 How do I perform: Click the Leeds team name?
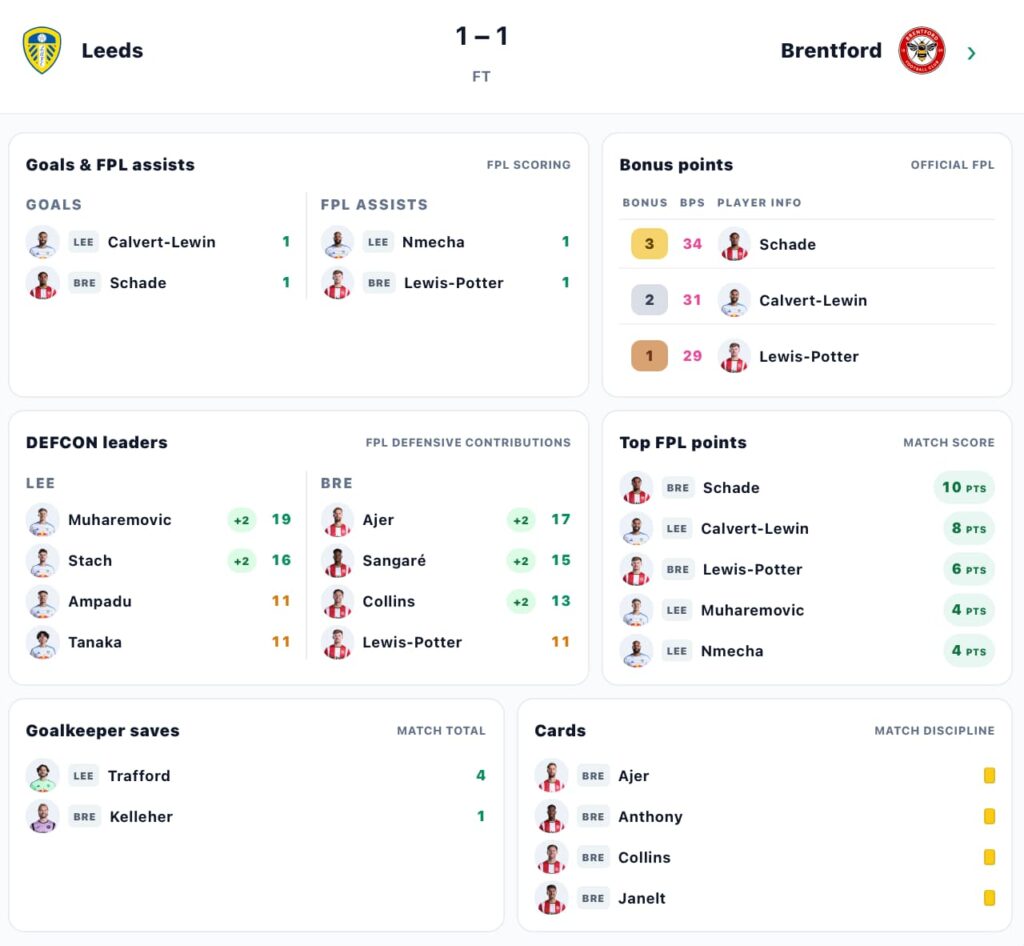click(x=112, y=50)
